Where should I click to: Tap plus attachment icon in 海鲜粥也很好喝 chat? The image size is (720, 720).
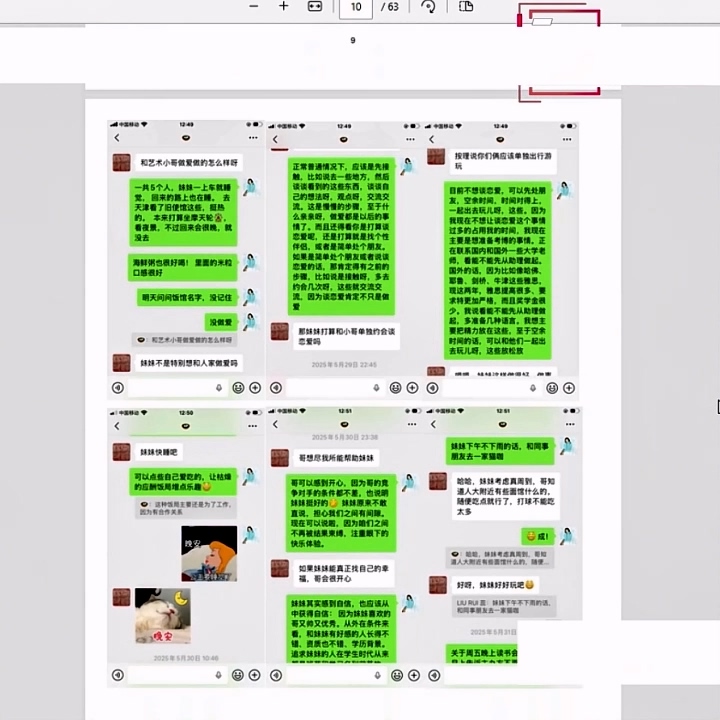point(255,388)
